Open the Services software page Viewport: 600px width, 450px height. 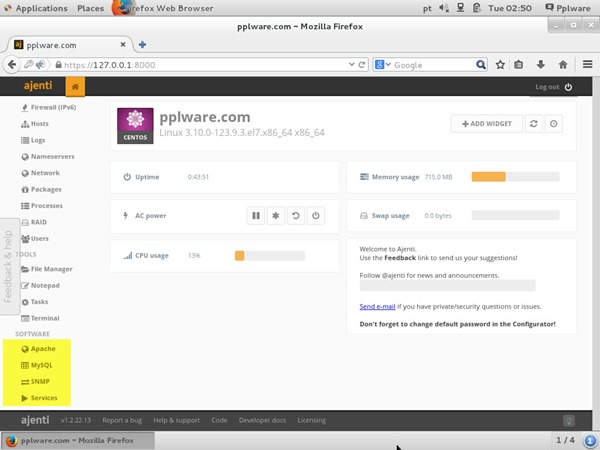point(39,398)
